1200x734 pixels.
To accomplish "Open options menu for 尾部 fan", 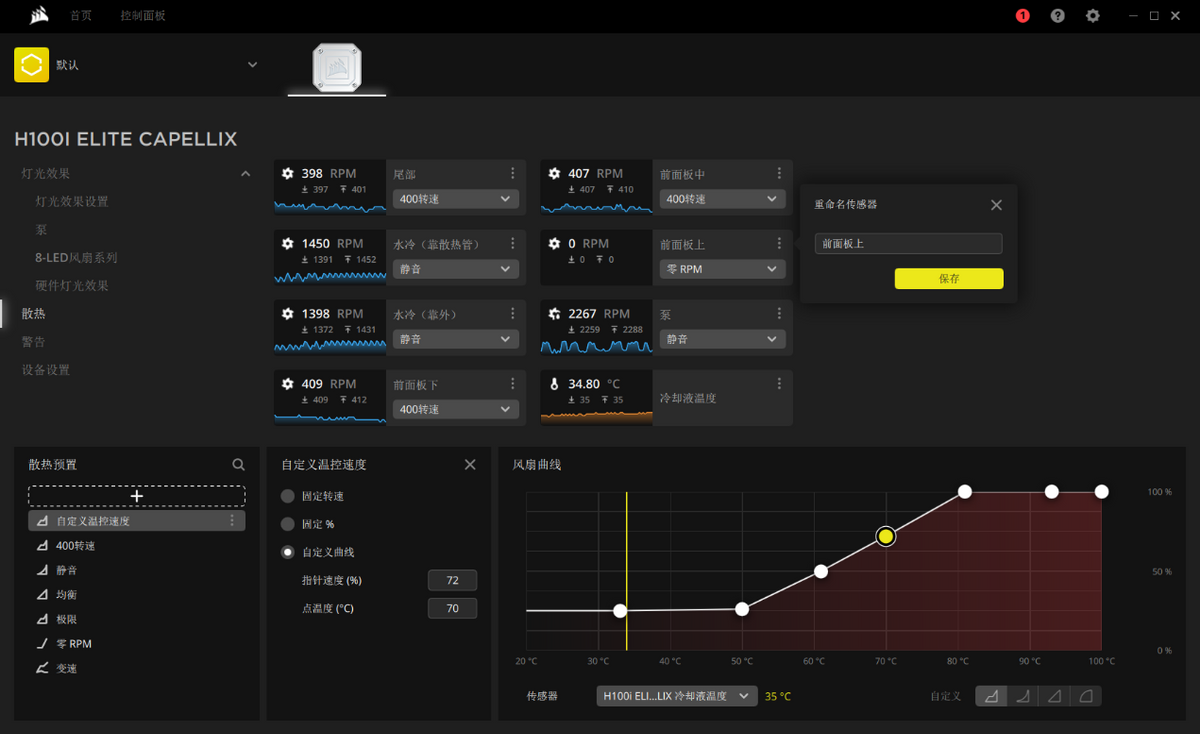I will pyautogui.click(x=513, y=174).
